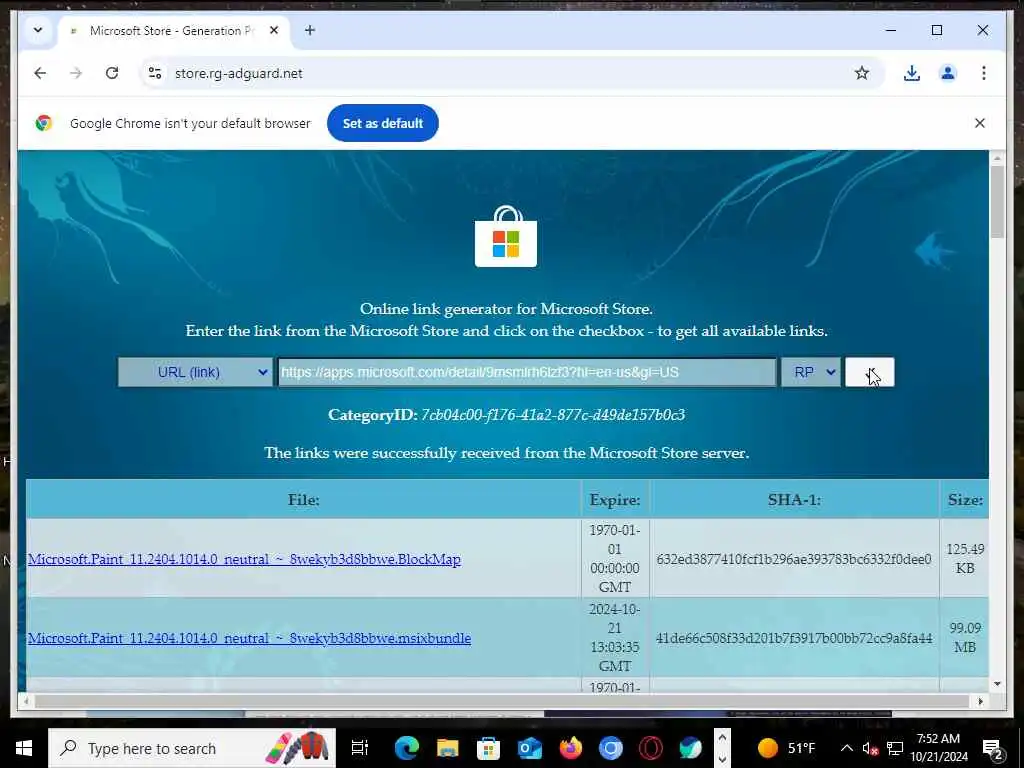Reload the store.rg-adguard.net page

click(x=112, y=73)
